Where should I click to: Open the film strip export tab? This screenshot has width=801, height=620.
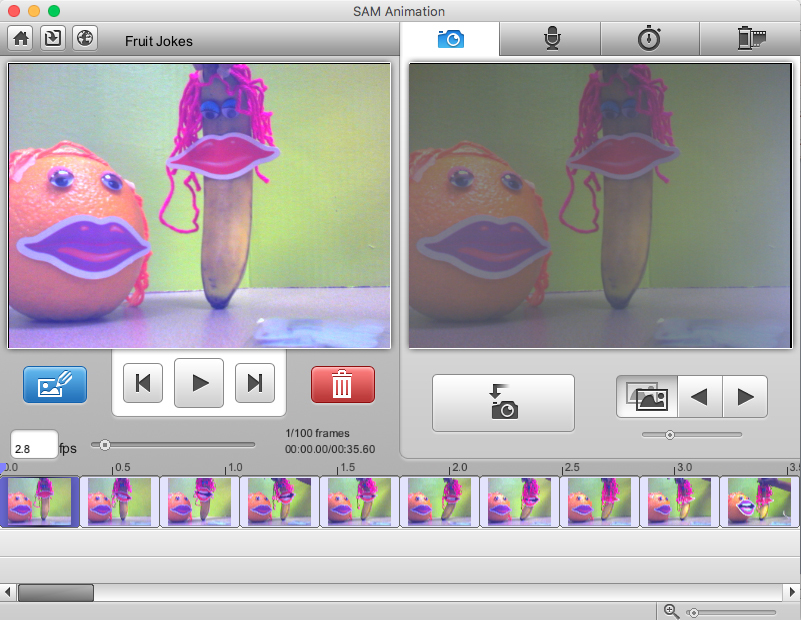751,39
